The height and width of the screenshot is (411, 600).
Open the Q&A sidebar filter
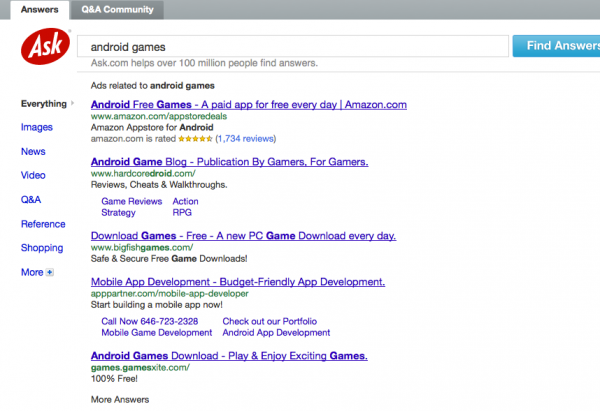(x=31, y=200)
